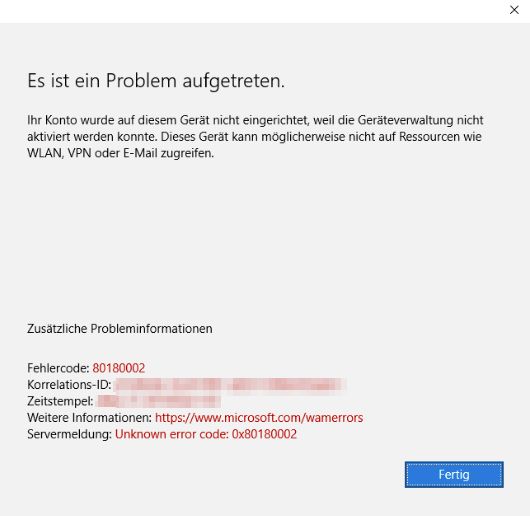This screenshot has width=530, height=516.
Task: Select the Korrelations-ID label
Action: pyautogui.click(x=69, y=385)
